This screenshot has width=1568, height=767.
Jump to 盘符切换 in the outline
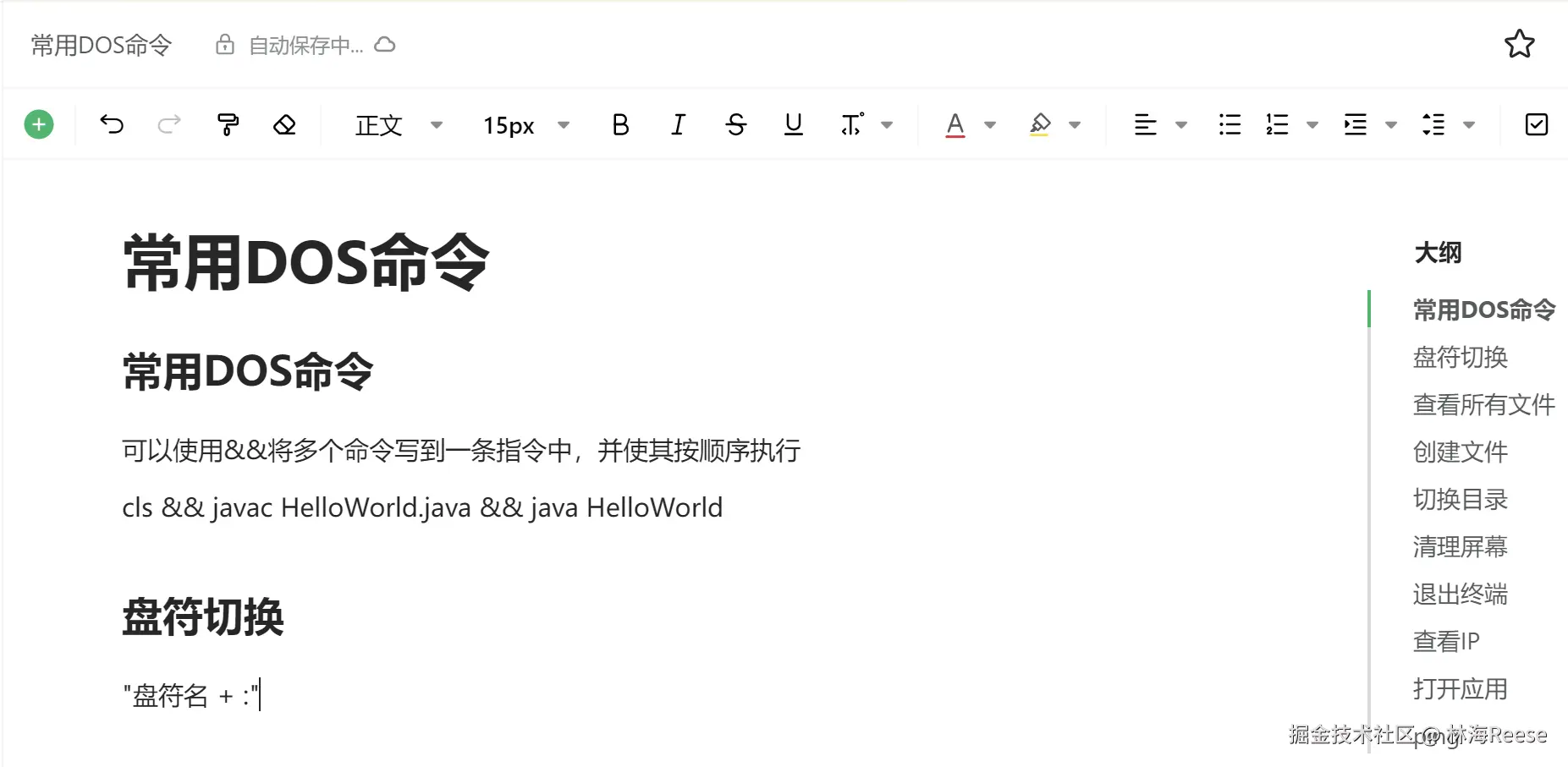(1461, 357)
